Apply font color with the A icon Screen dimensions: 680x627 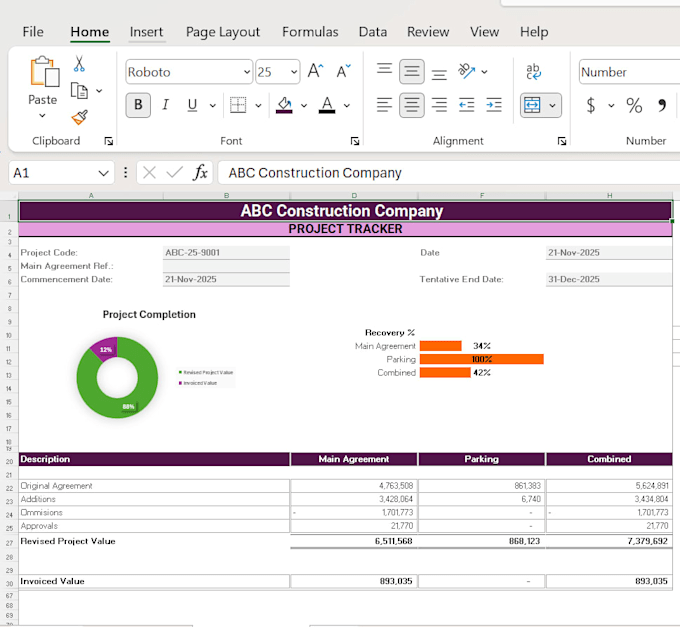point(327,105)
